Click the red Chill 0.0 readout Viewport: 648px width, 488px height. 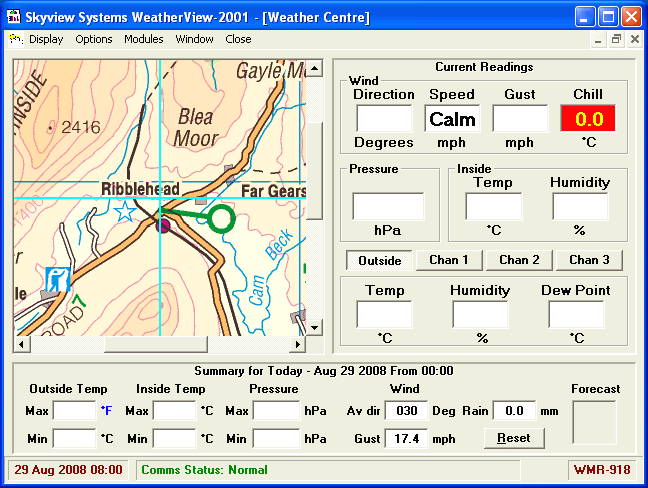[588, 119]
